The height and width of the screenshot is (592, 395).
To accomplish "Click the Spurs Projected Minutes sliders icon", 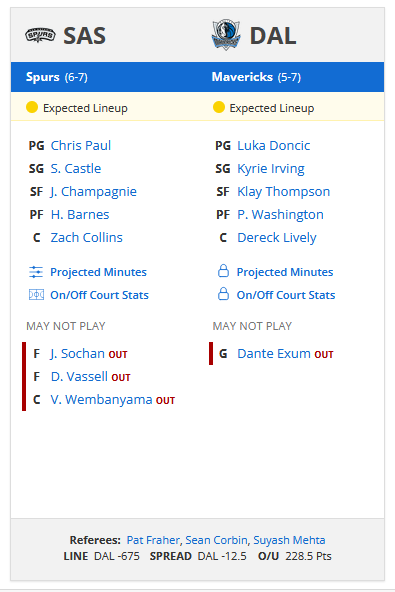I will pos(36,272).
